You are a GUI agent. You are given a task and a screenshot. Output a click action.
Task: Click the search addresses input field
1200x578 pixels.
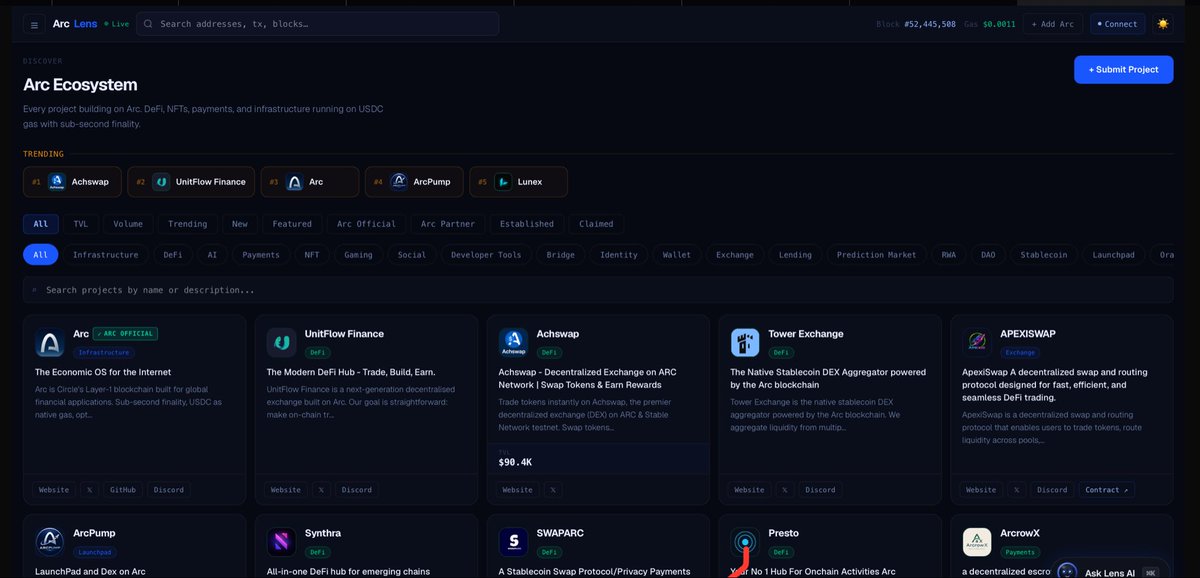click(x=317, y=24)
